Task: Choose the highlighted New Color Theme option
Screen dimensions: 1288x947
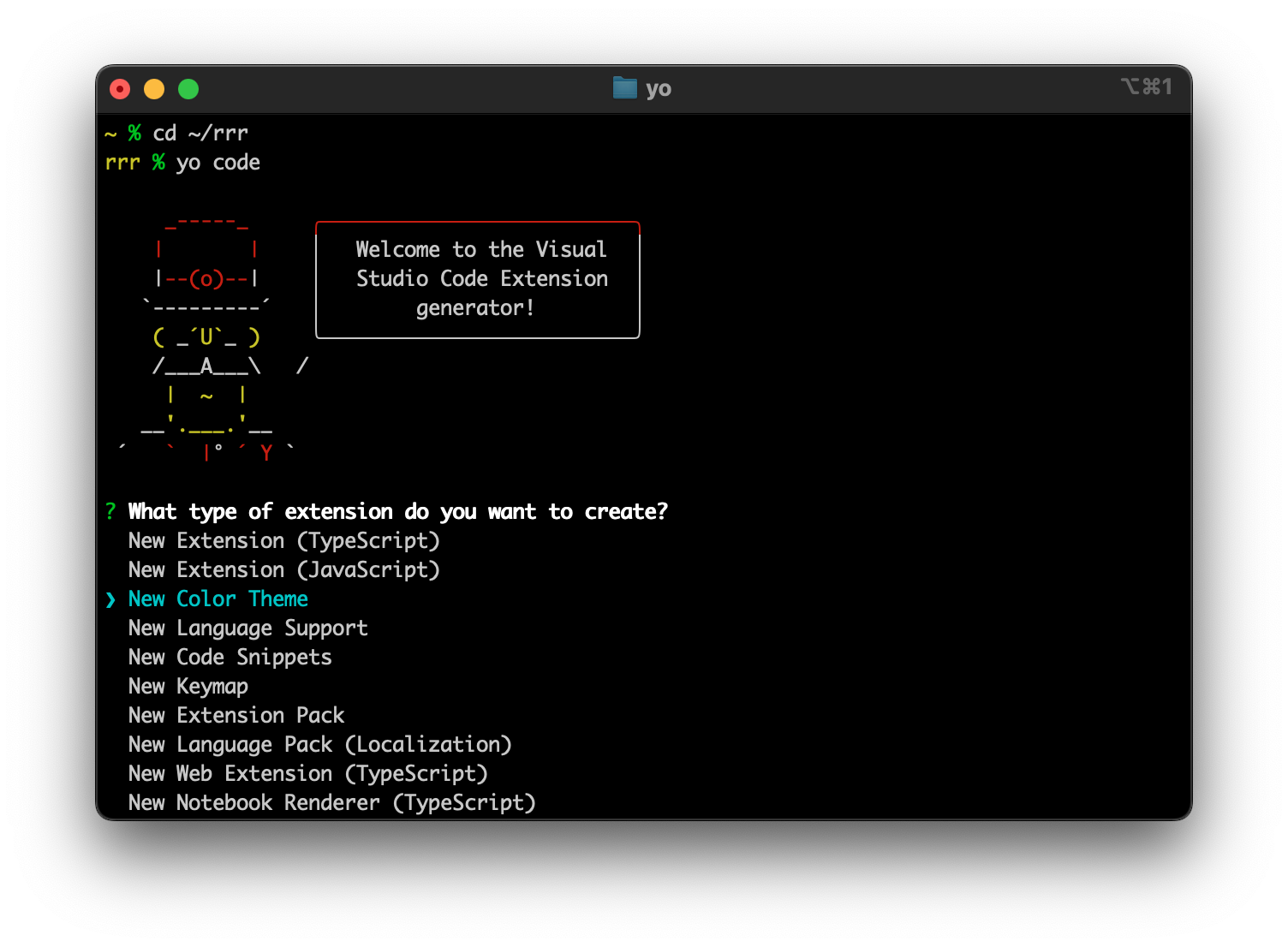Action: coord(218,599)
